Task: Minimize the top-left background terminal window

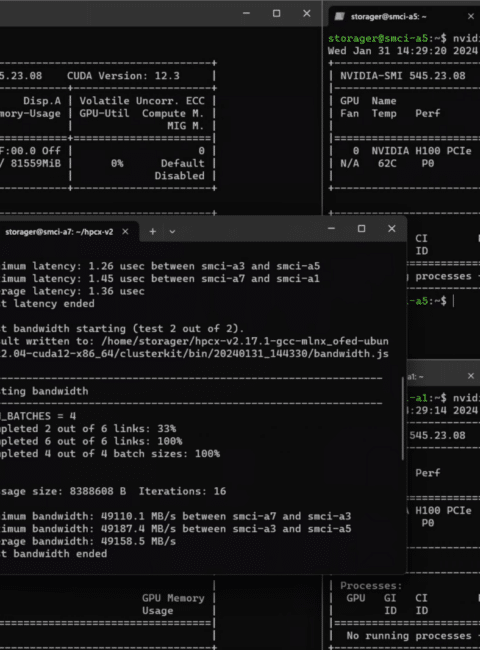Action: pyautogui.click(x=246, y=13)
